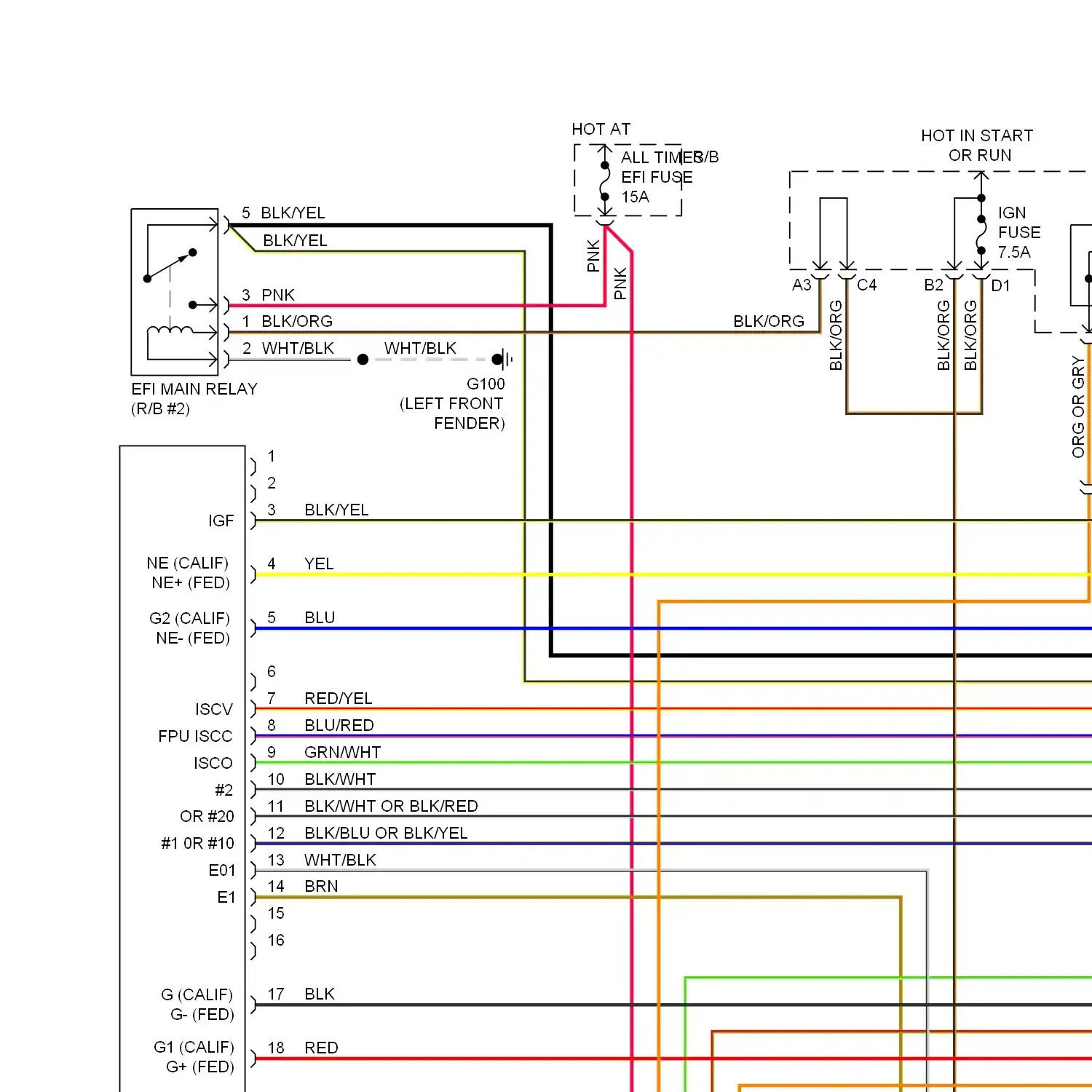The image size is (1092, 1092).
Task: Click the 'FENDER)' text
Action: [x=470, y=424]
